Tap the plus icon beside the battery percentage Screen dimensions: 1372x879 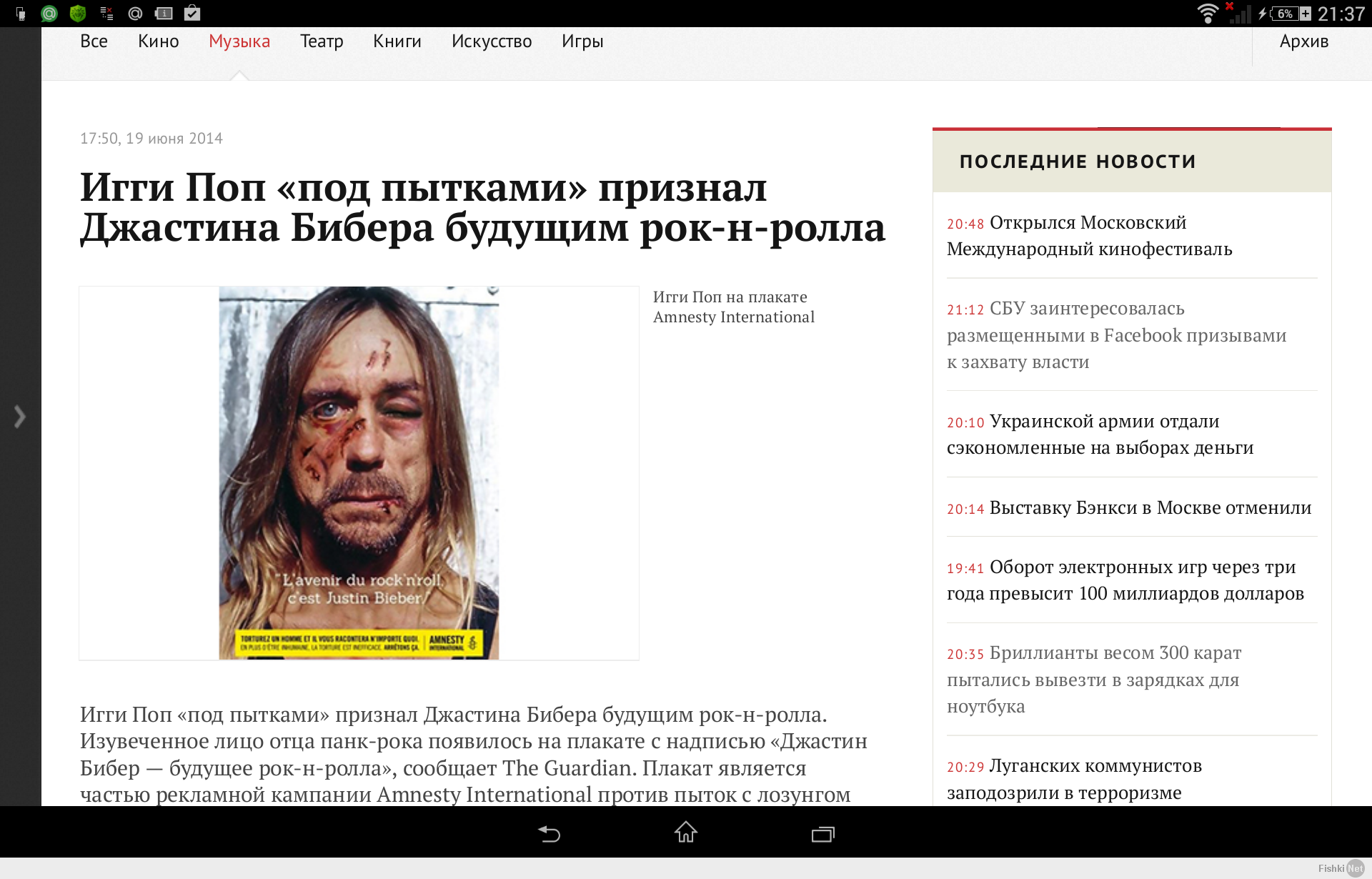coord(1306,14)
